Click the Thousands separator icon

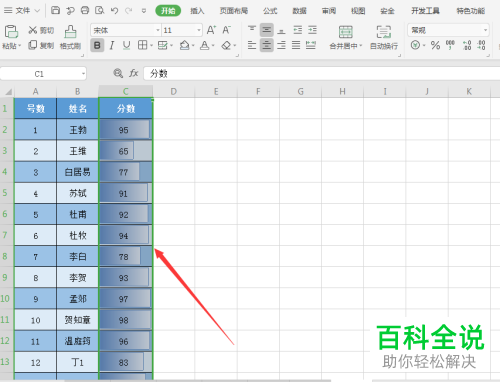(450, 45)
